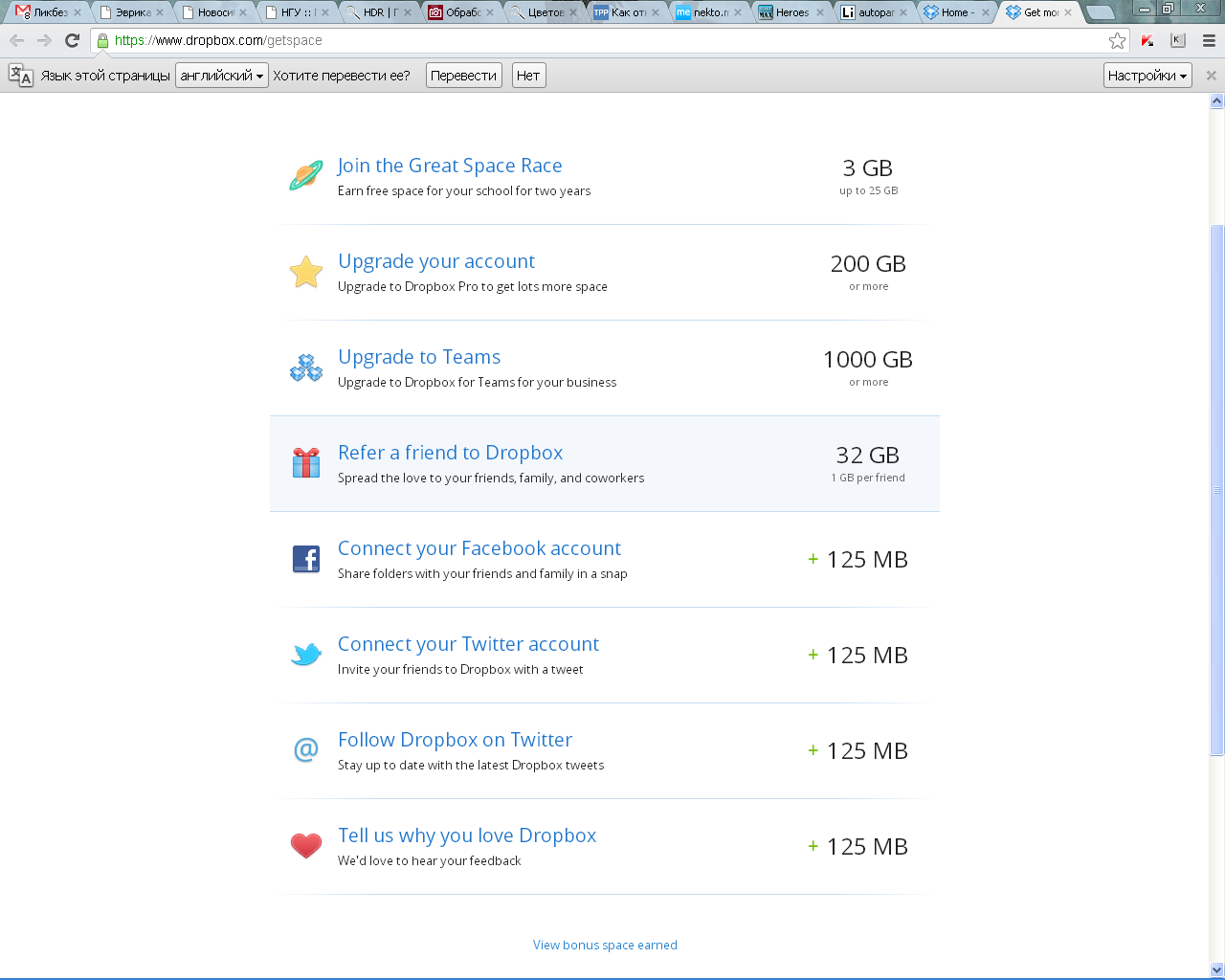Click the Нет button to decline translation

pyautogui.click(x=528, y=76)
